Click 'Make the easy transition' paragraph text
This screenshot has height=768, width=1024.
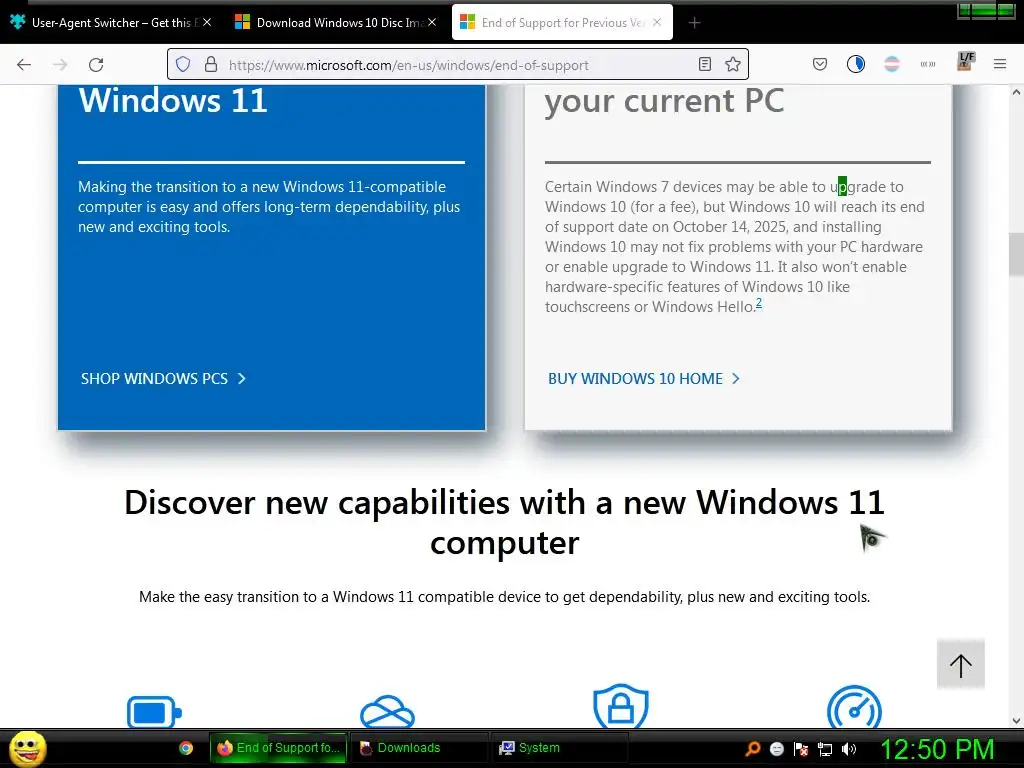(504, 597)
